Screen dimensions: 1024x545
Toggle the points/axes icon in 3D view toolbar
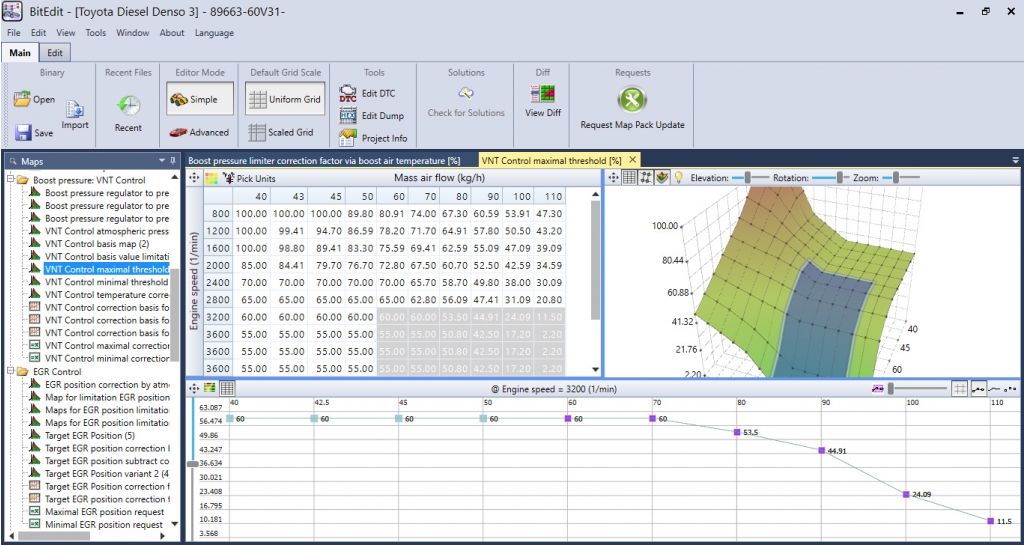coord(646,177)
